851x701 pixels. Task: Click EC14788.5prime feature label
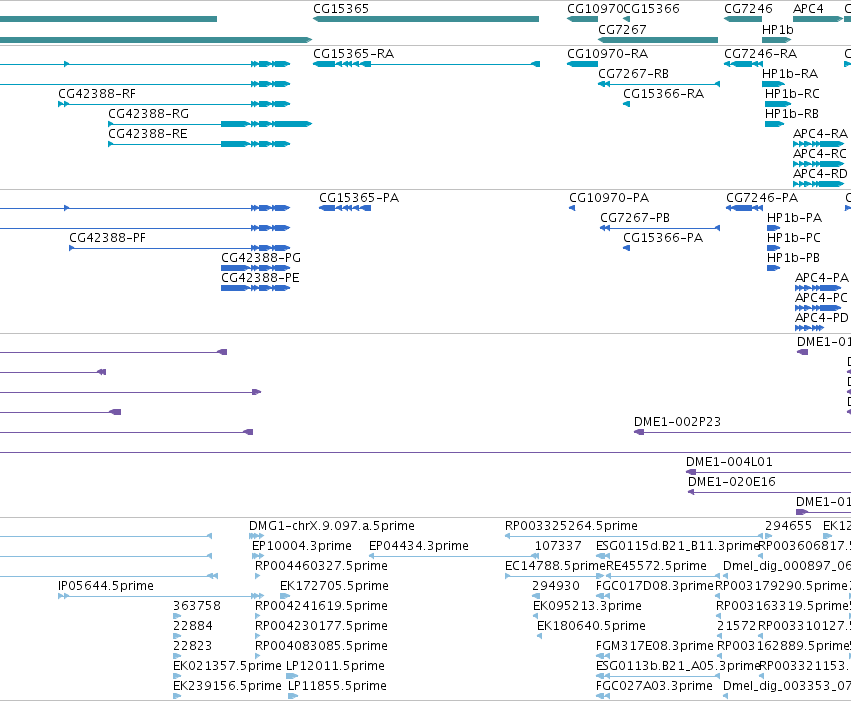coord(555,566)
